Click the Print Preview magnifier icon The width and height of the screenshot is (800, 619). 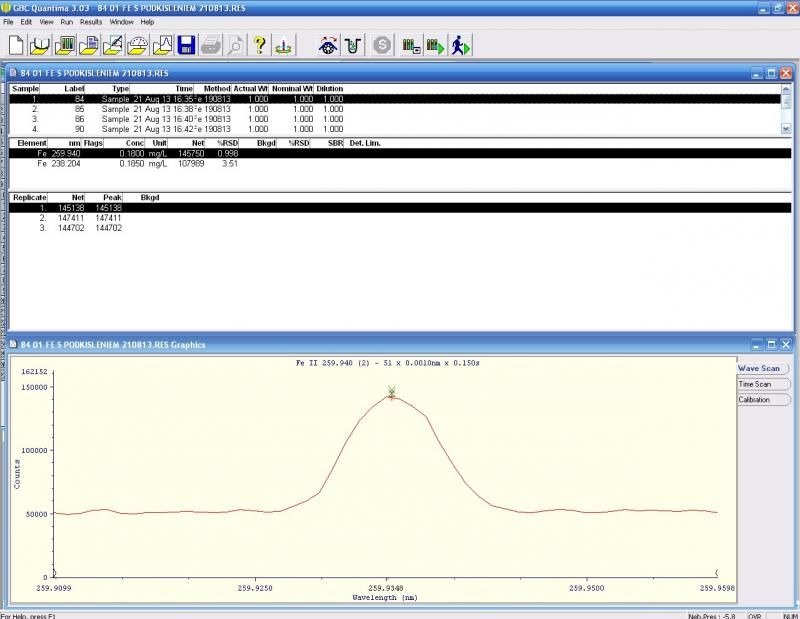pos(235,45)
